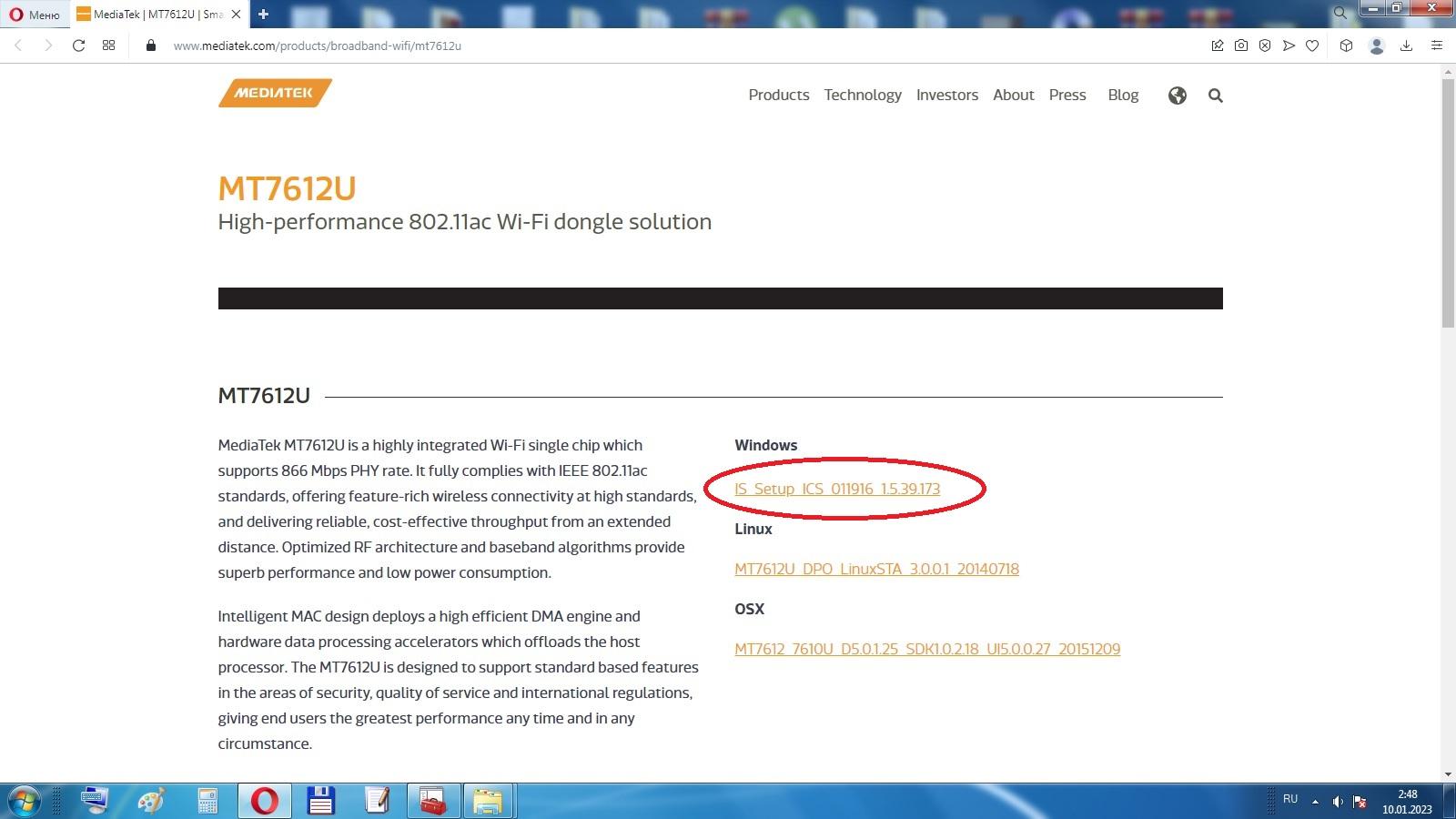Open the Windows Start menu
The height and width of the screenshot is (819, 1456).
point(25,801)
